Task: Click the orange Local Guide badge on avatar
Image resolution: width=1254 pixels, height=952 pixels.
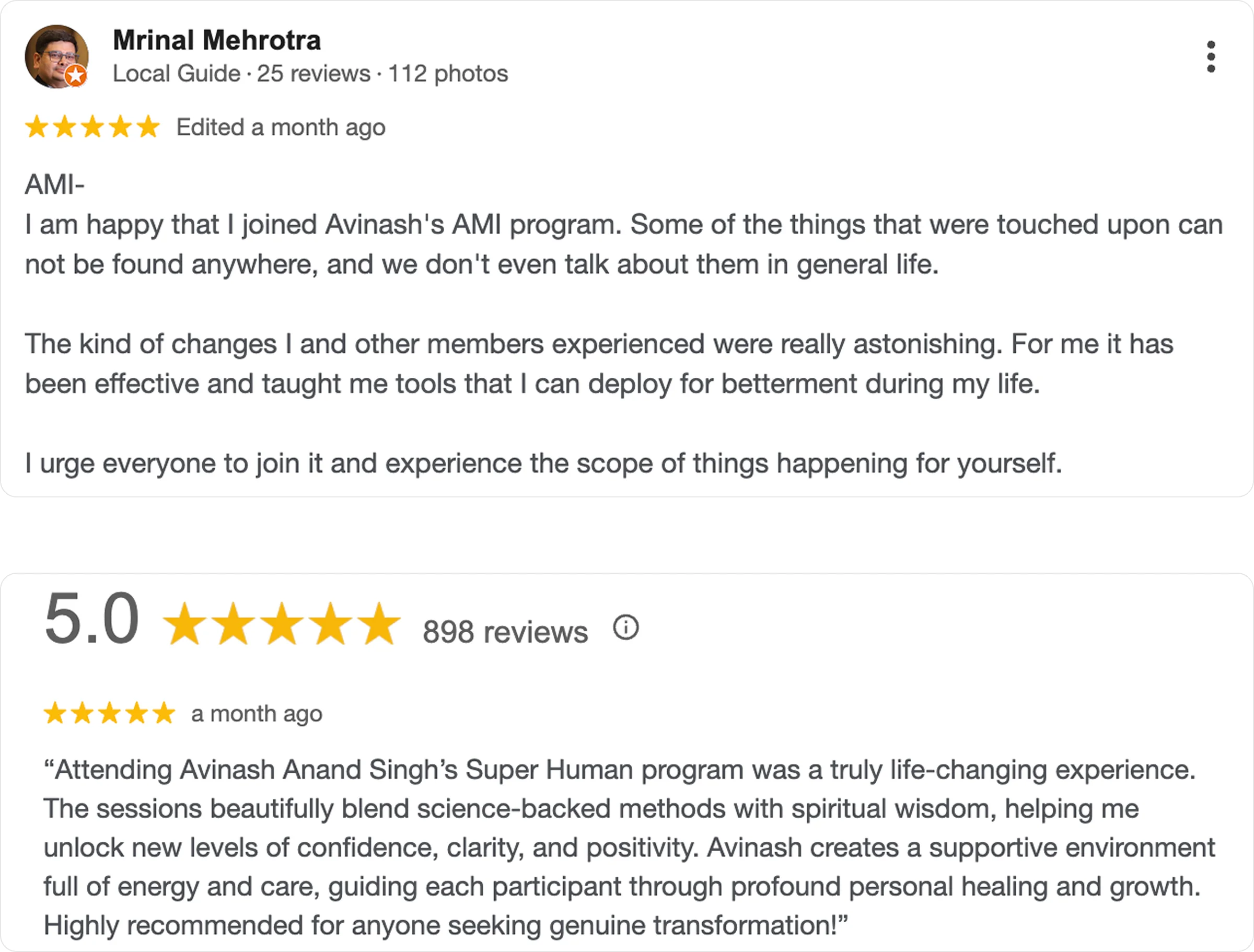Action: [x=75, y=75]
